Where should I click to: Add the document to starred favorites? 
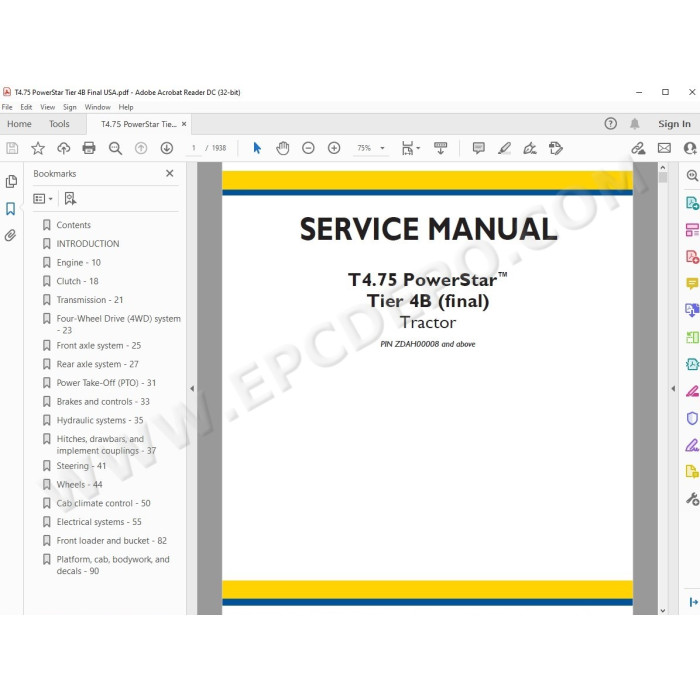38,148
